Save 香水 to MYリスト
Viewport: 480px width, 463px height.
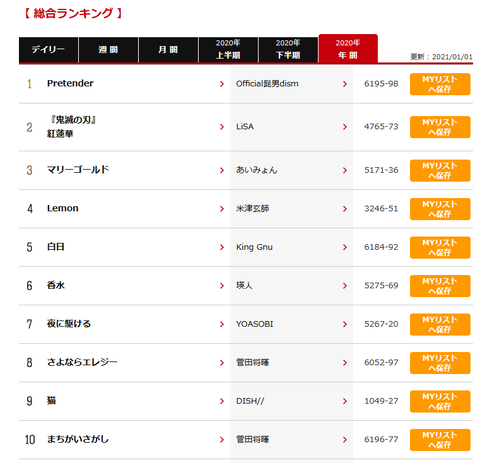[440, 286]
